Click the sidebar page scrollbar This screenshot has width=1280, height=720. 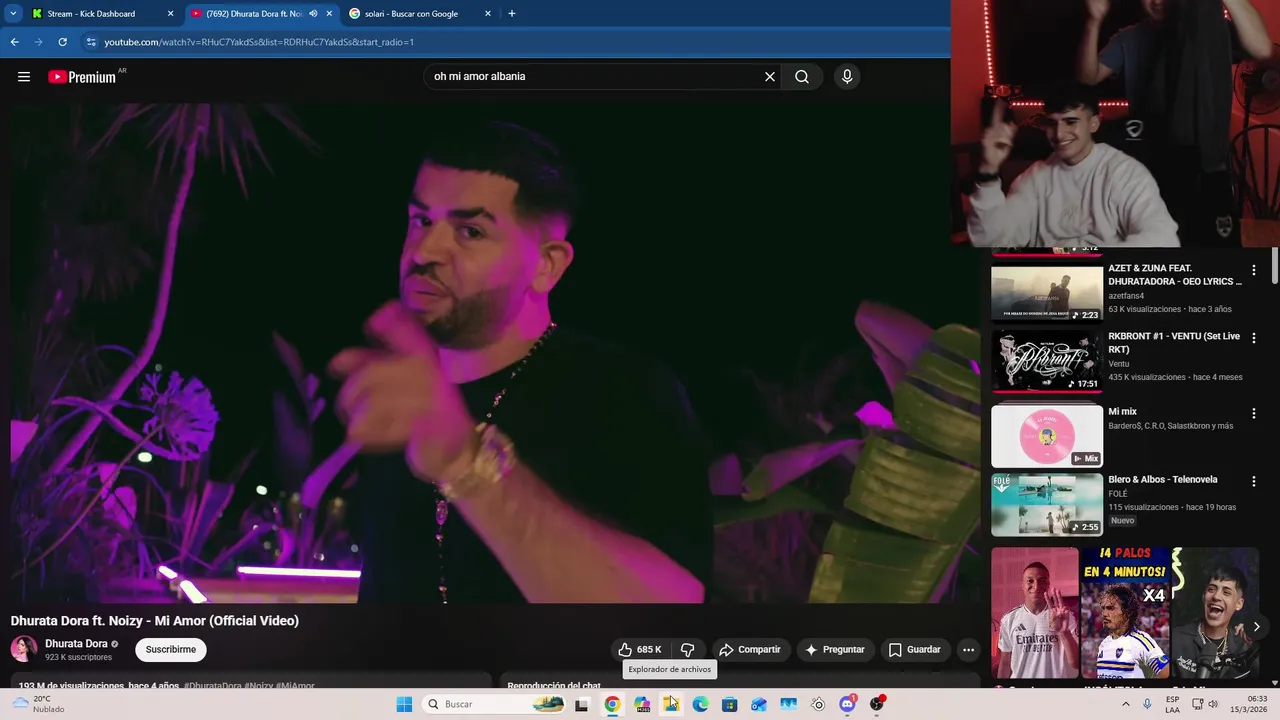point(1275,265)
